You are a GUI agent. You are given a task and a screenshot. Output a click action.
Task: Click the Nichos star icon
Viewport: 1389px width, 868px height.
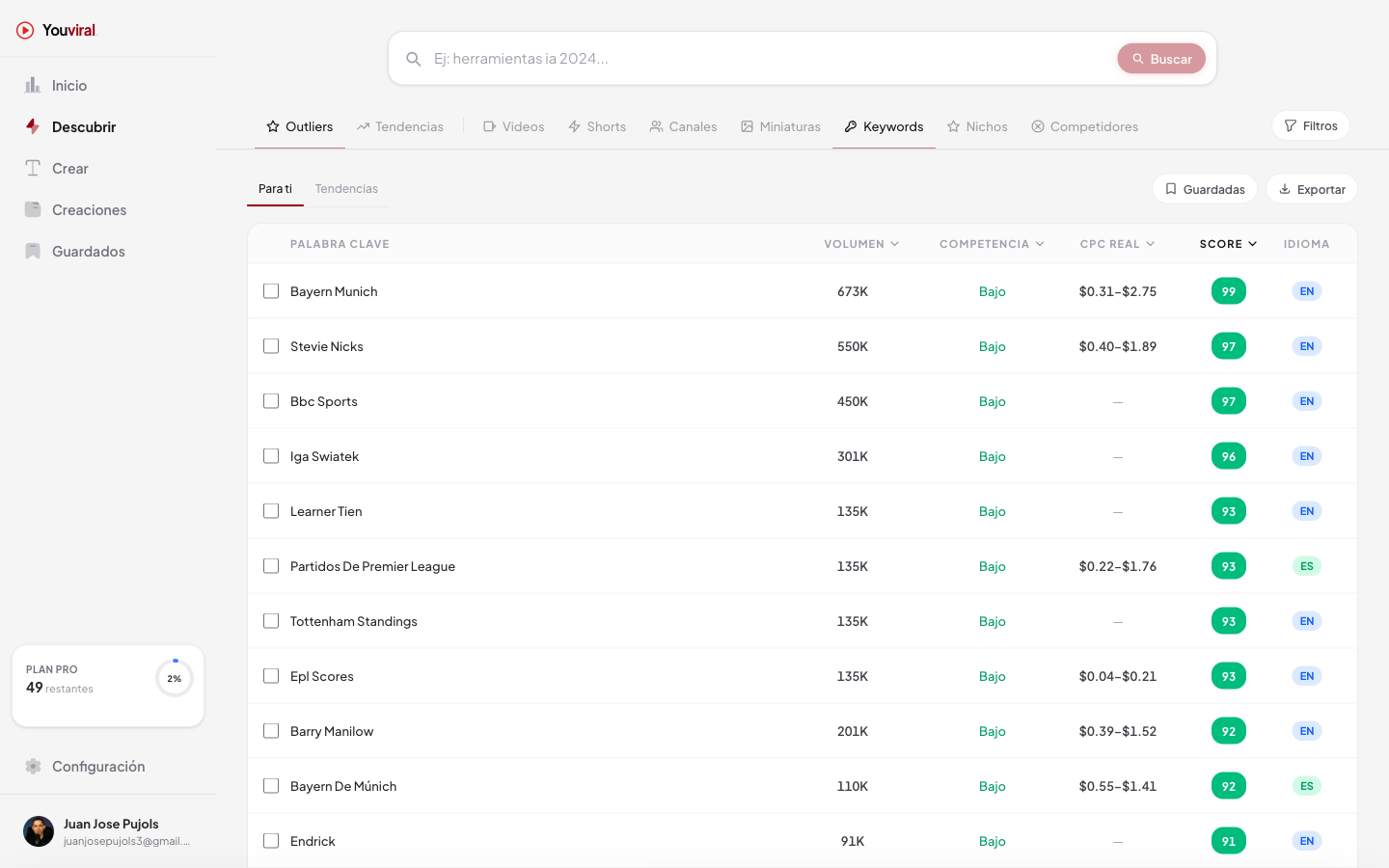(953, 126)
